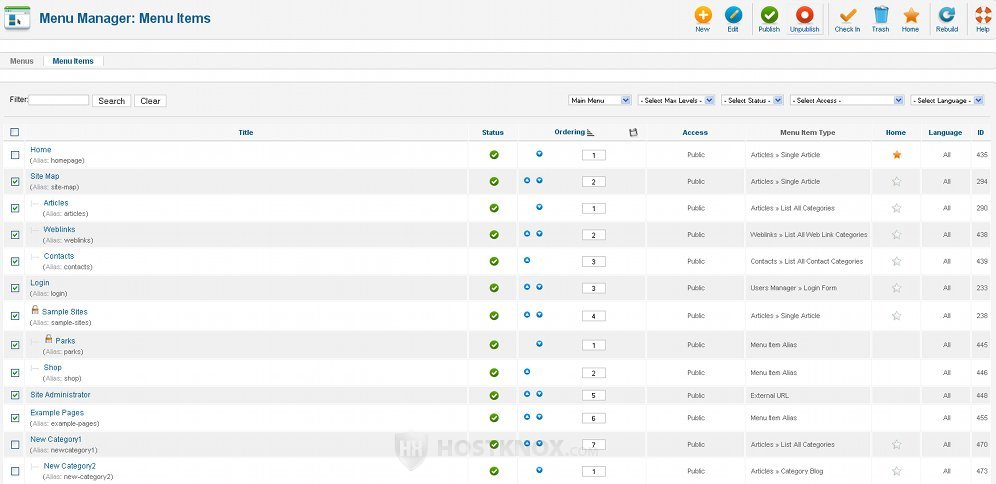Open the New Category2 menu item link
The height and width of the screenshot is (484, 996).
[70, 466]
